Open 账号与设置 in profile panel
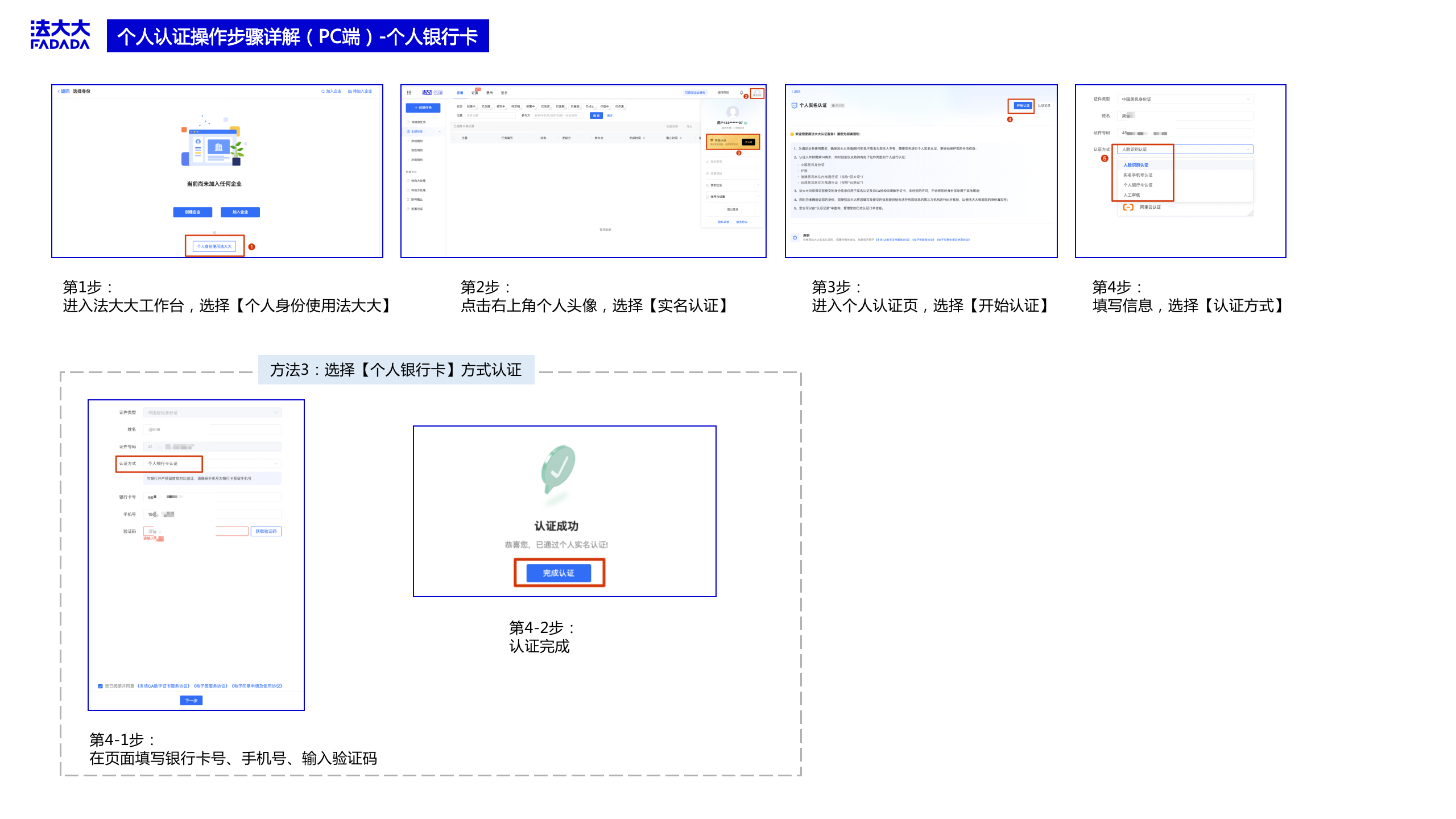The width and height of the screenshot is (1456, 819). tap(732, 197)
